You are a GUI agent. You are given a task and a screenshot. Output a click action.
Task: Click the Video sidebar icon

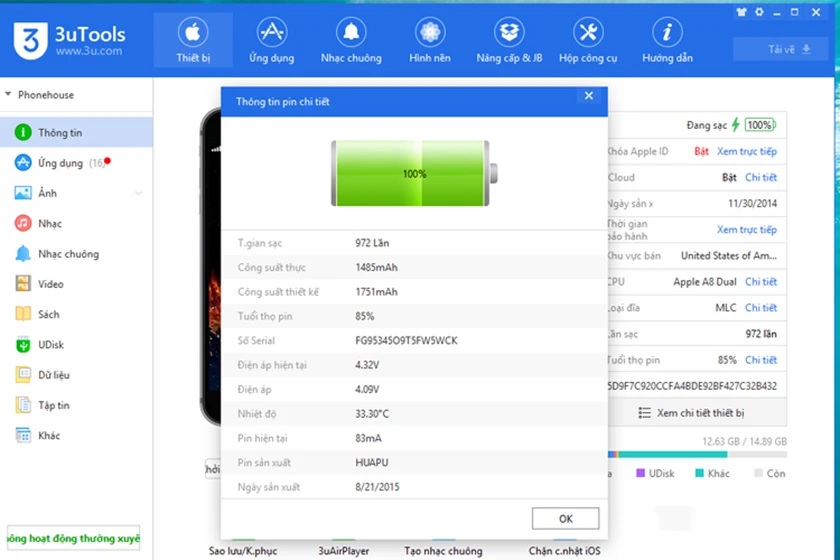23,283
